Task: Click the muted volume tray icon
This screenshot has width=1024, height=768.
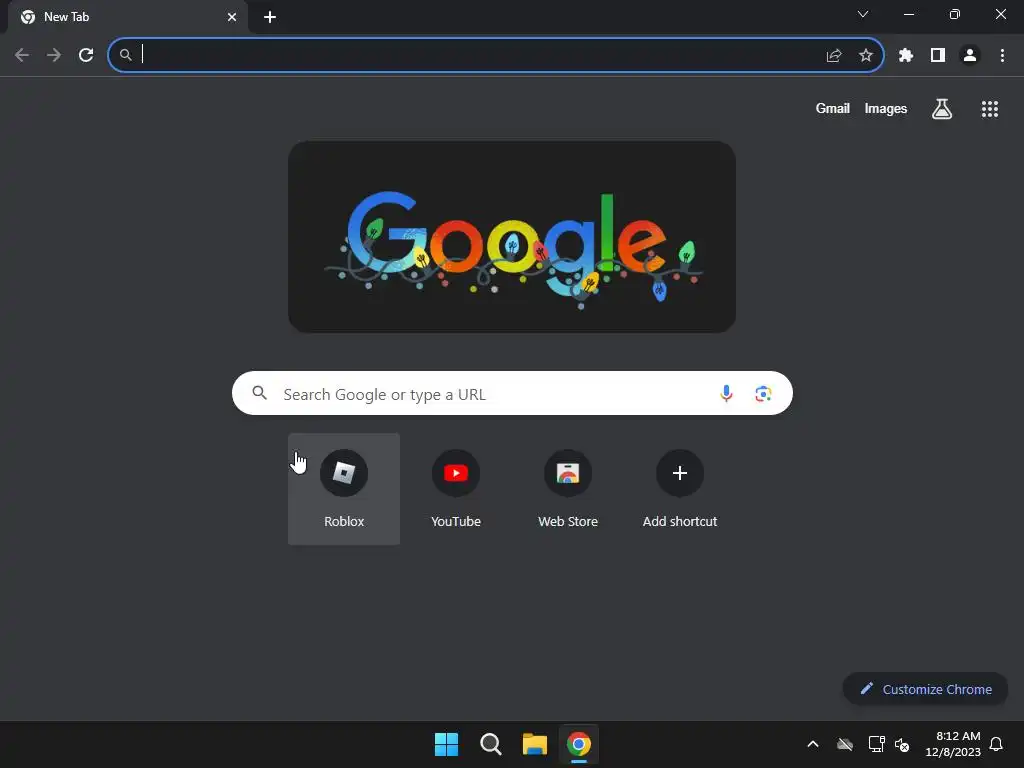Action: (x=902, y=744)
